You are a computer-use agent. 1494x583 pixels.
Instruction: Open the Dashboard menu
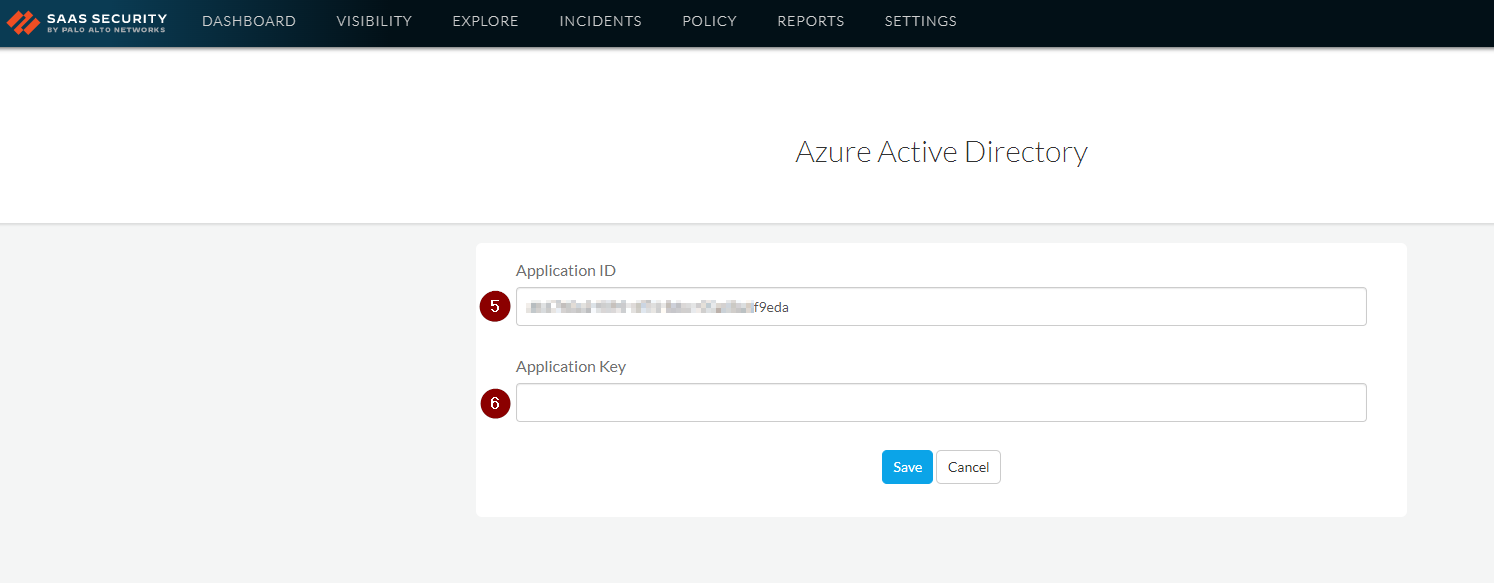(x=249, y=21)
